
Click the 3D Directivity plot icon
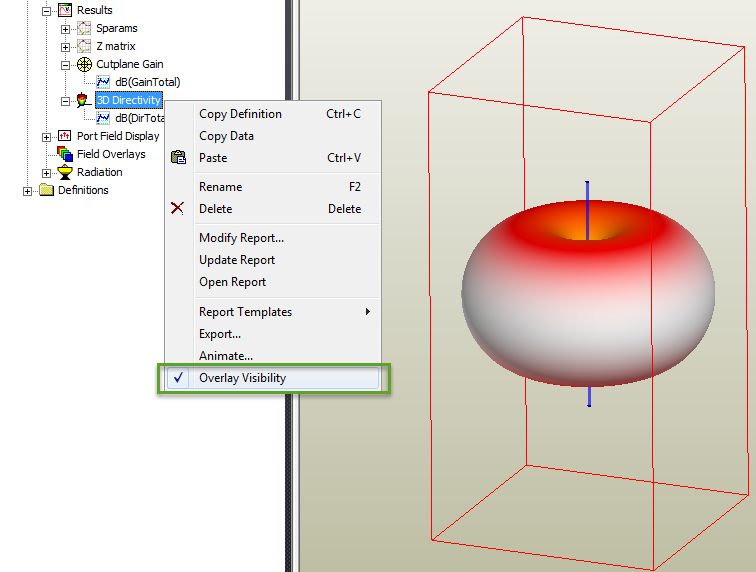(83, 100)
